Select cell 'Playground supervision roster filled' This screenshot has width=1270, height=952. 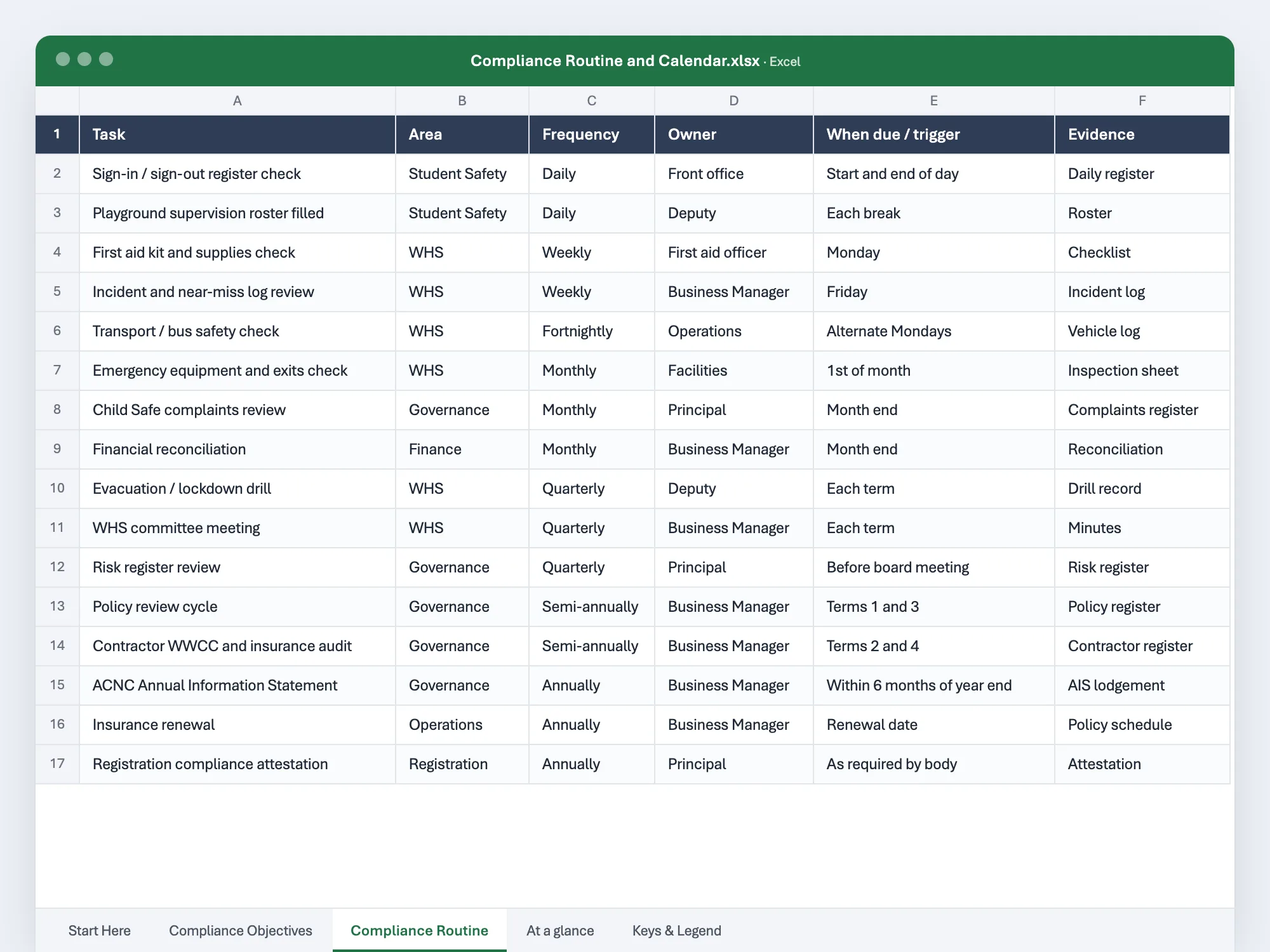(x=237, y=213)
